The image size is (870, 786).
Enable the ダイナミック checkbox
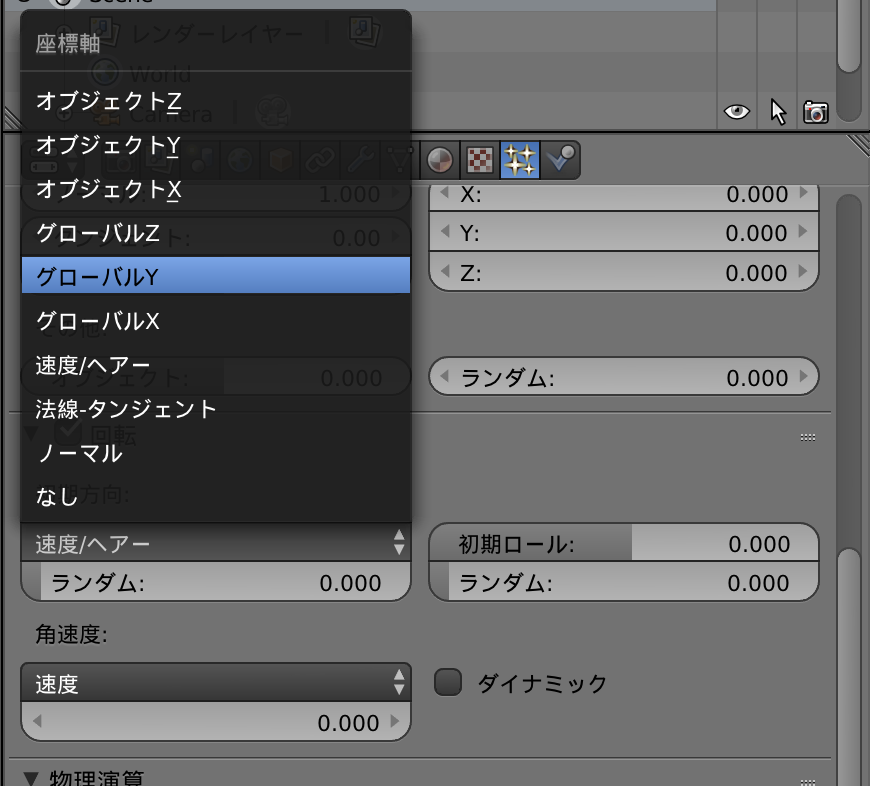448,682
